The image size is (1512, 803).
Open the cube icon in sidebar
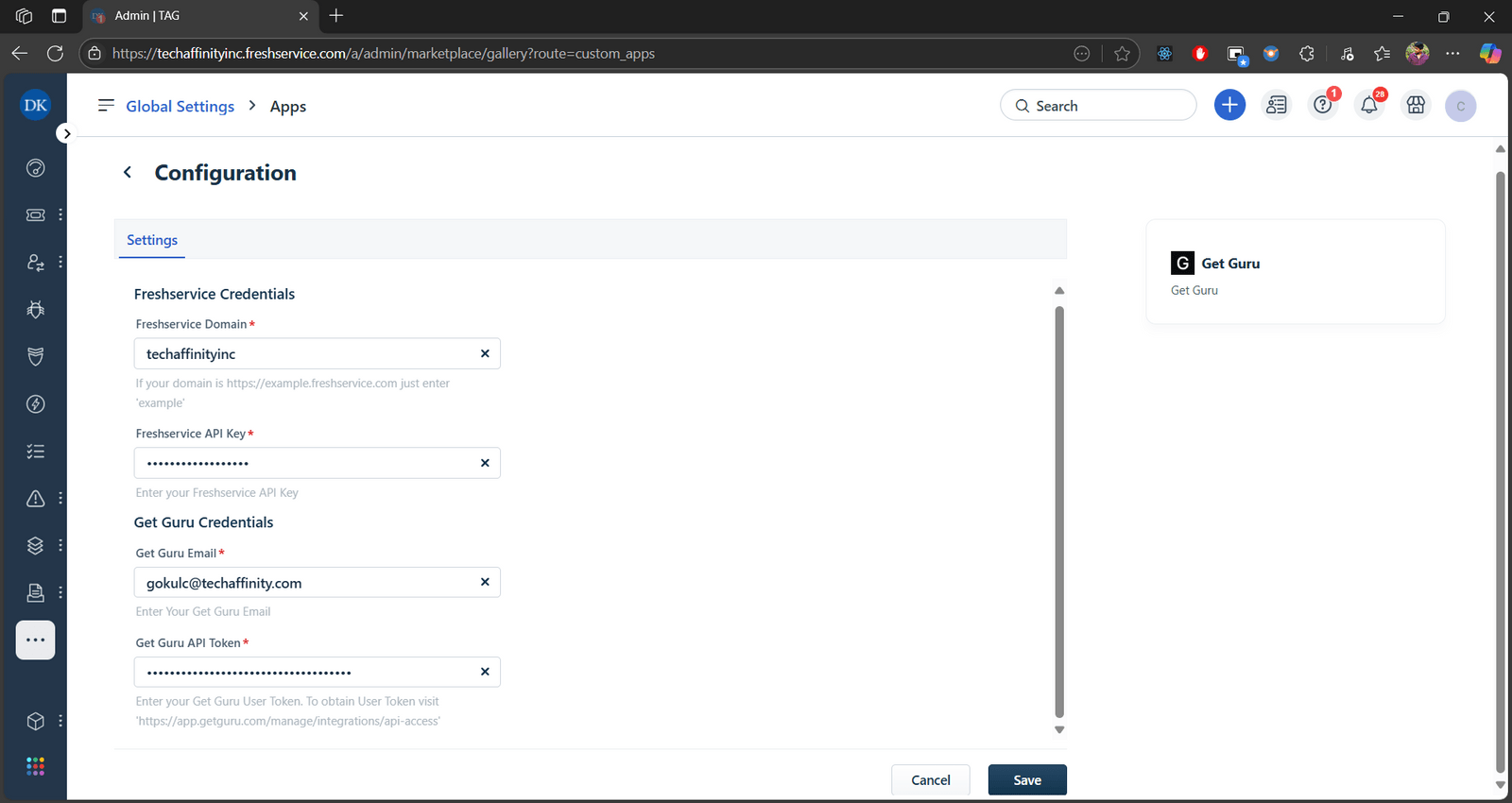(x=35, y=721)
